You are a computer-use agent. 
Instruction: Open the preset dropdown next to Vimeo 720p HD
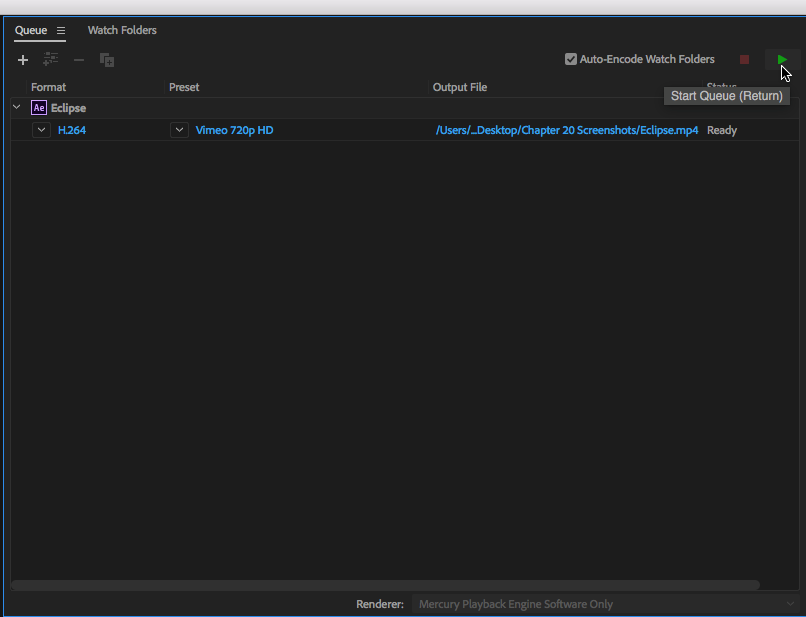click(x=179, y=130)
